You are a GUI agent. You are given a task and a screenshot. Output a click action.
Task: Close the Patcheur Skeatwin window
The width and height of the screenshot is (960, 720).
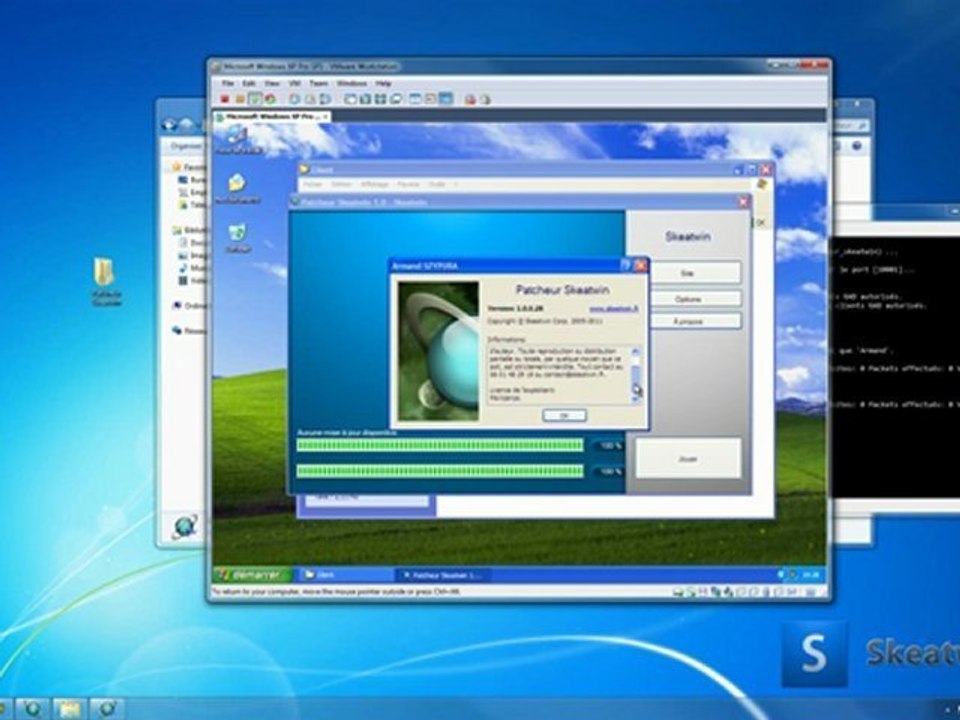(744, 201)
